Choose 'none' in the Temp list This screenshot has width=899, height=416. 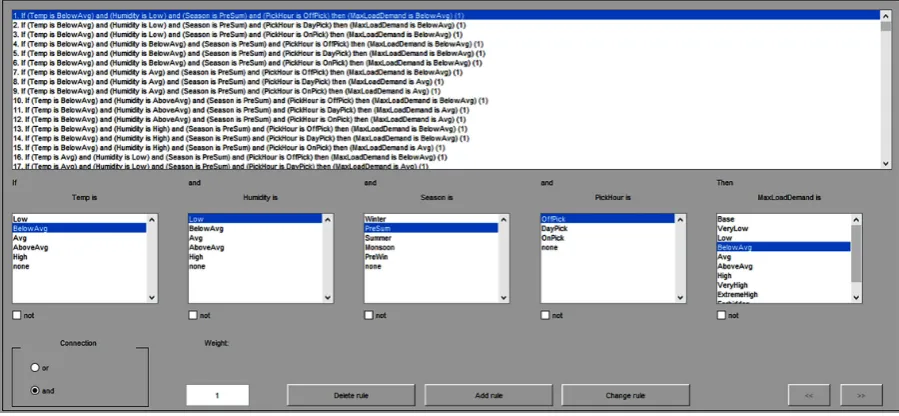80,266
